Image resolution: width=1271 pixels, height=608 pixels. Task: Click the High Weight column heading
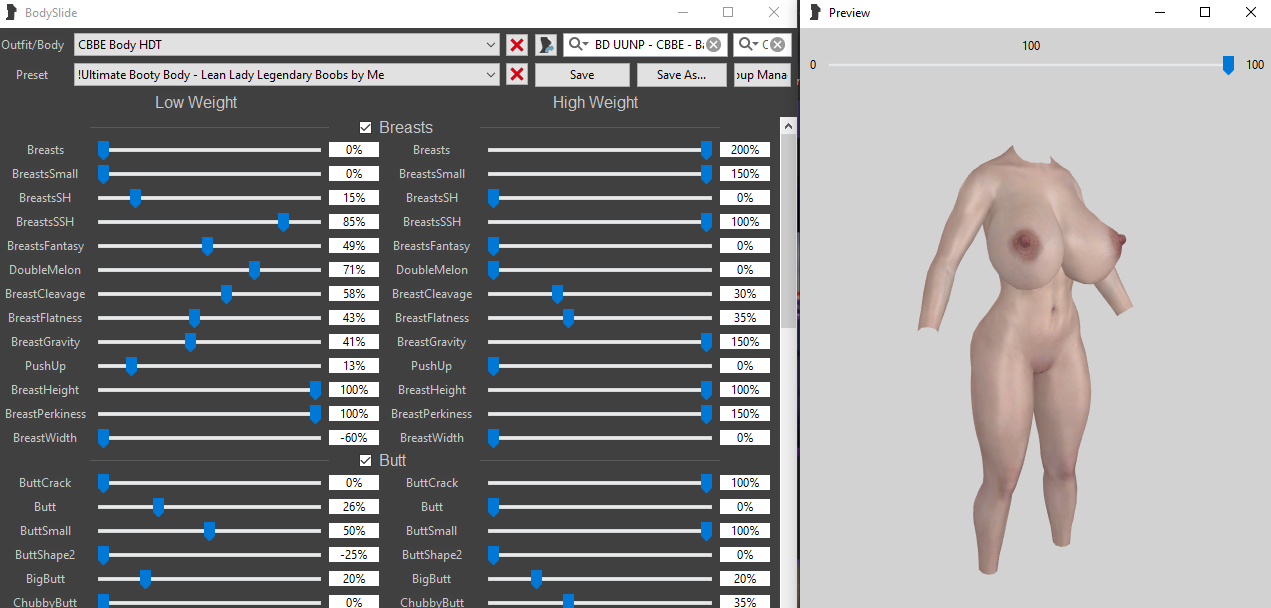[595, 102]
